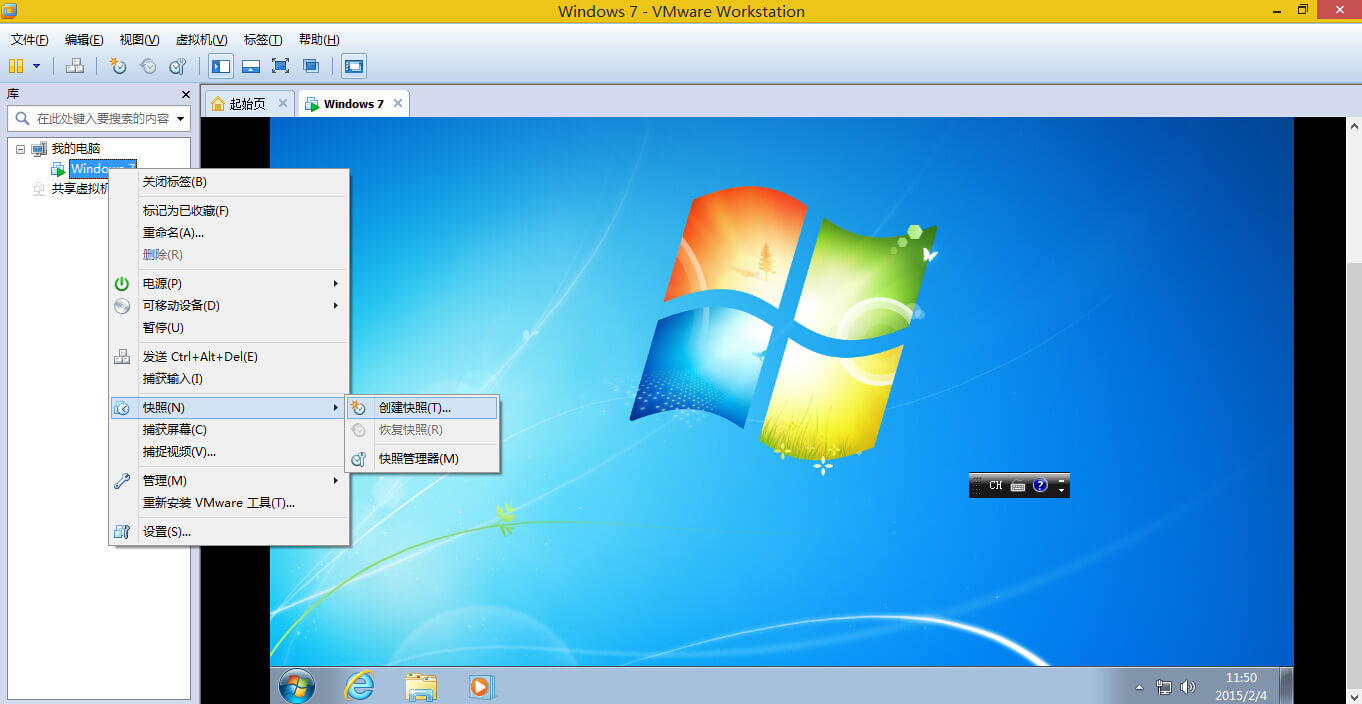Open Internet Explorer on guest taskbar

tap(359, 686)
